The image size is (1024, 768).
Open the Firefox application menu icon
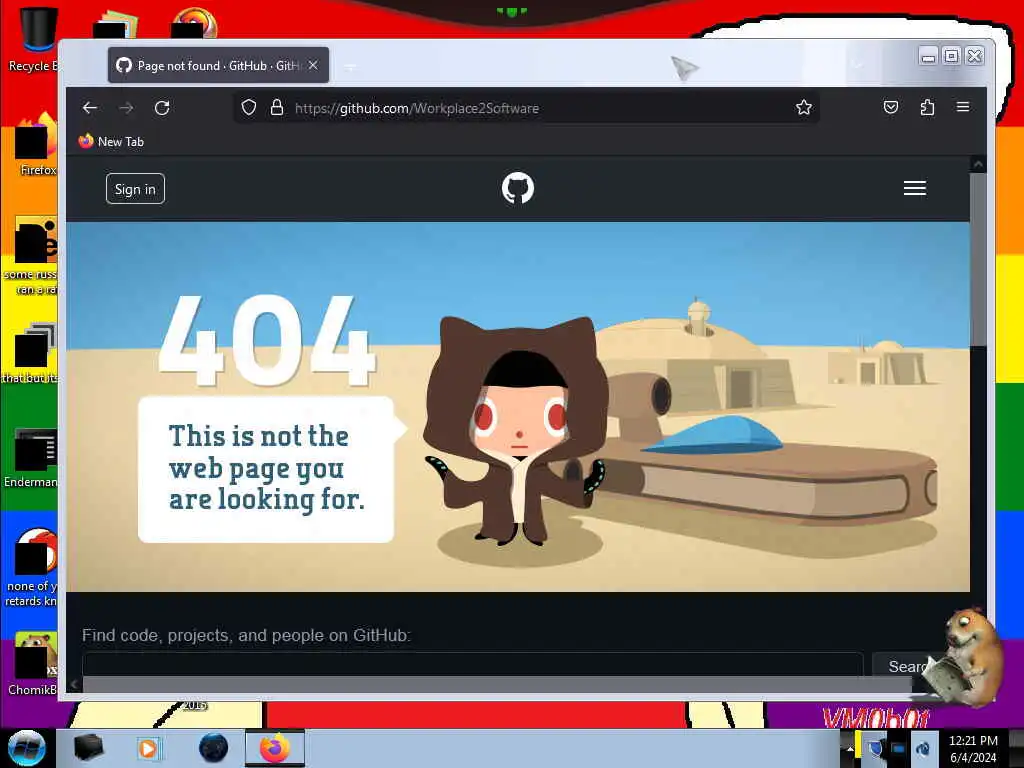click(x=963, y=107)
